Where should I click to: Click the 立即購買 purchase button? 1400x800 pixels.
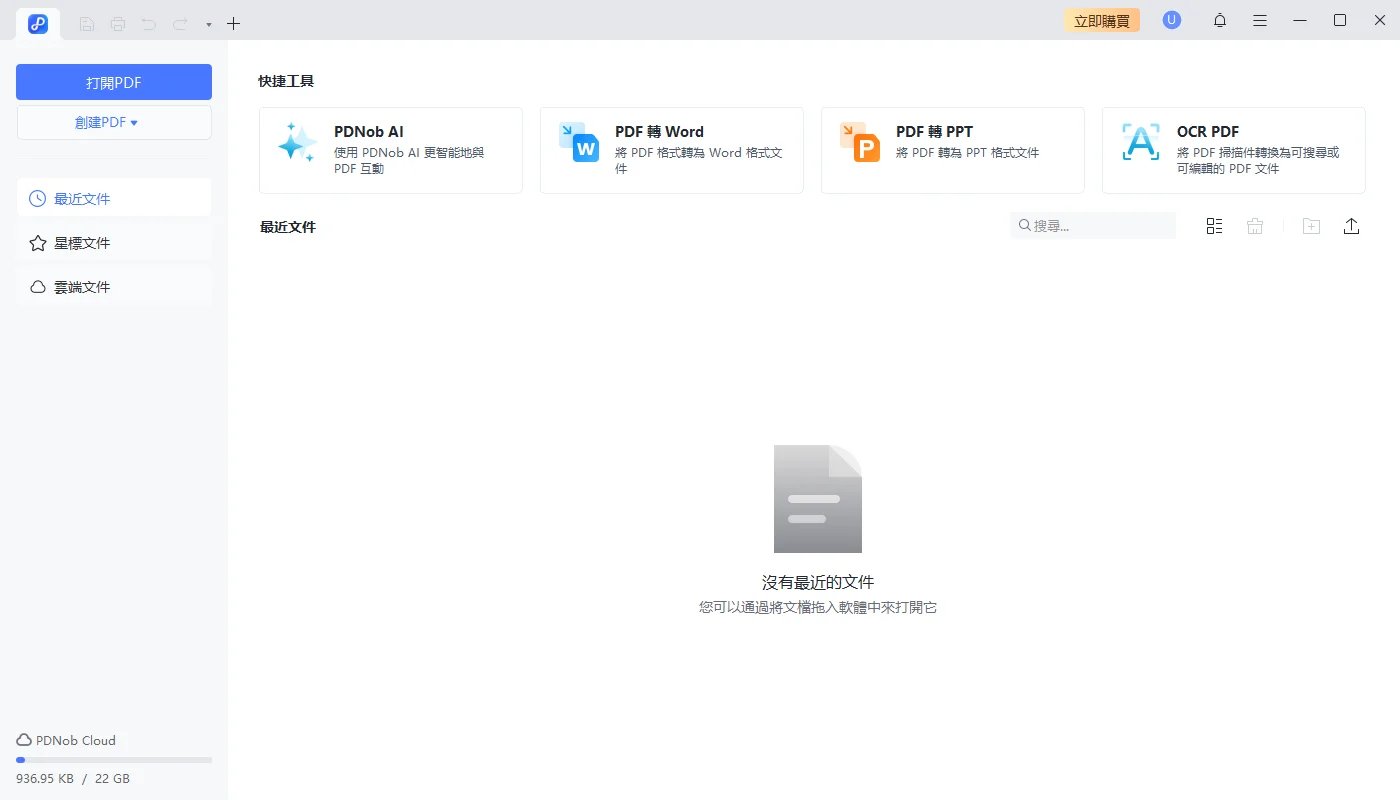[1101, 19]
